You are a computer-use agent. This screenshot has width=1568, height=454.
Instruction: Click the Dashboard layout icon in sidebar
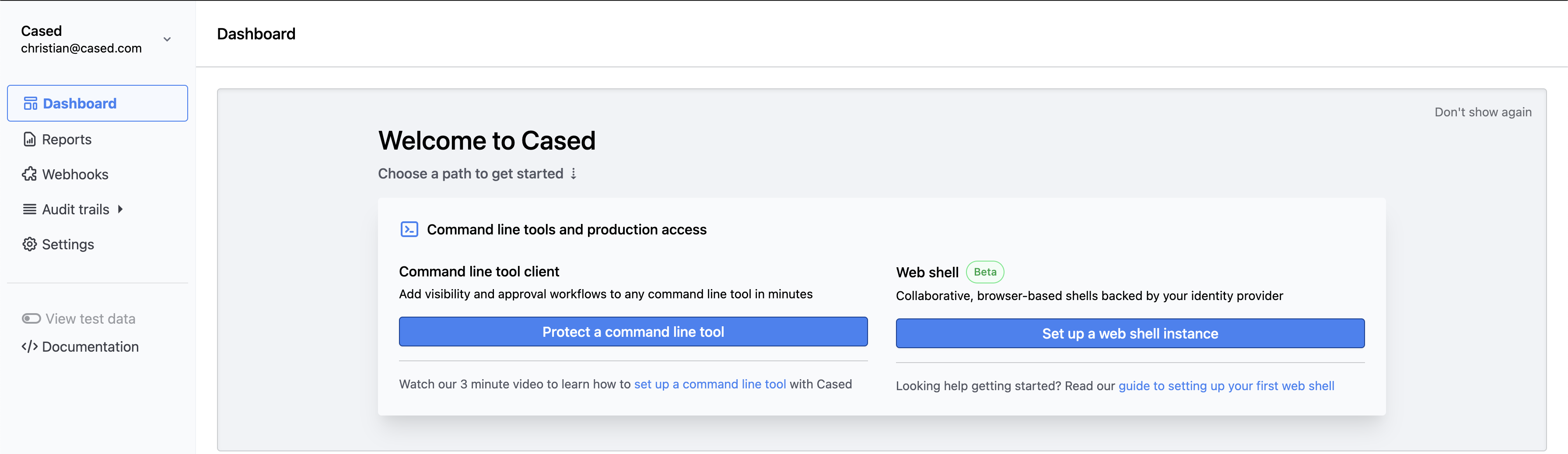(31, 104)
